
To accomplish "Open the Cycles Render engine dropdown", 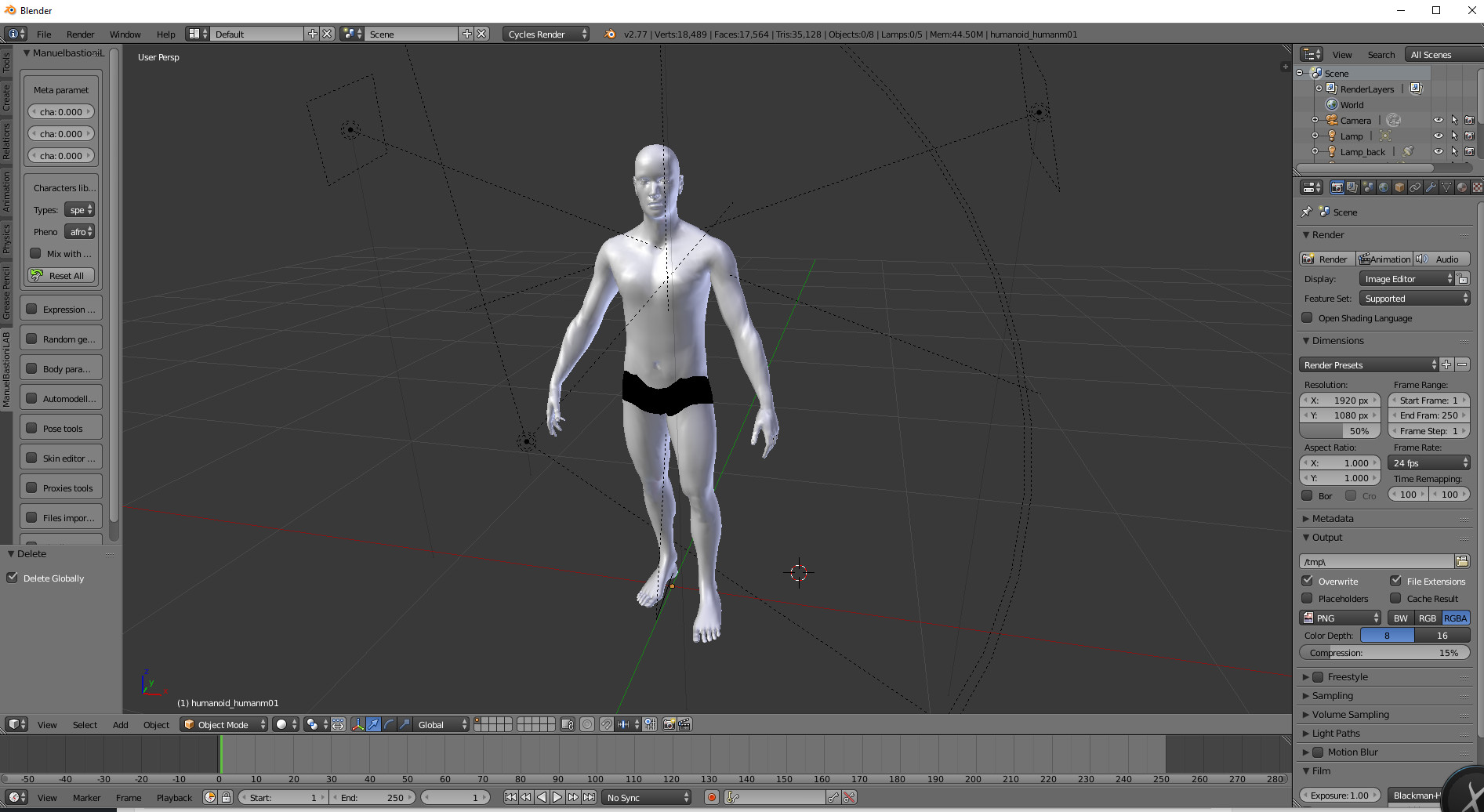I will point(546,34).
